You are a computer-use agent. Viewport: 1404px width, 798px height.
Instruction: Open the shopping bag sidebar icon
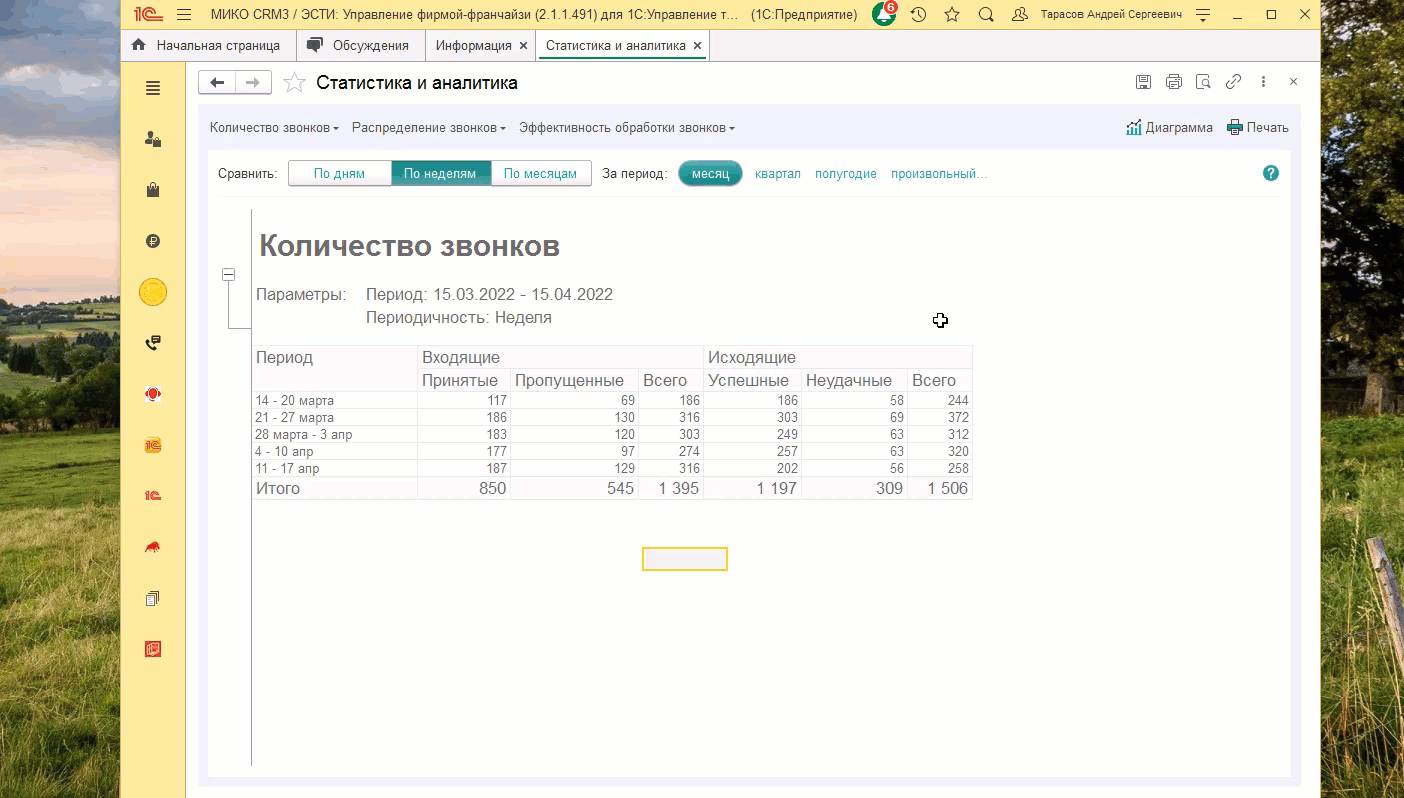point(153,190)
